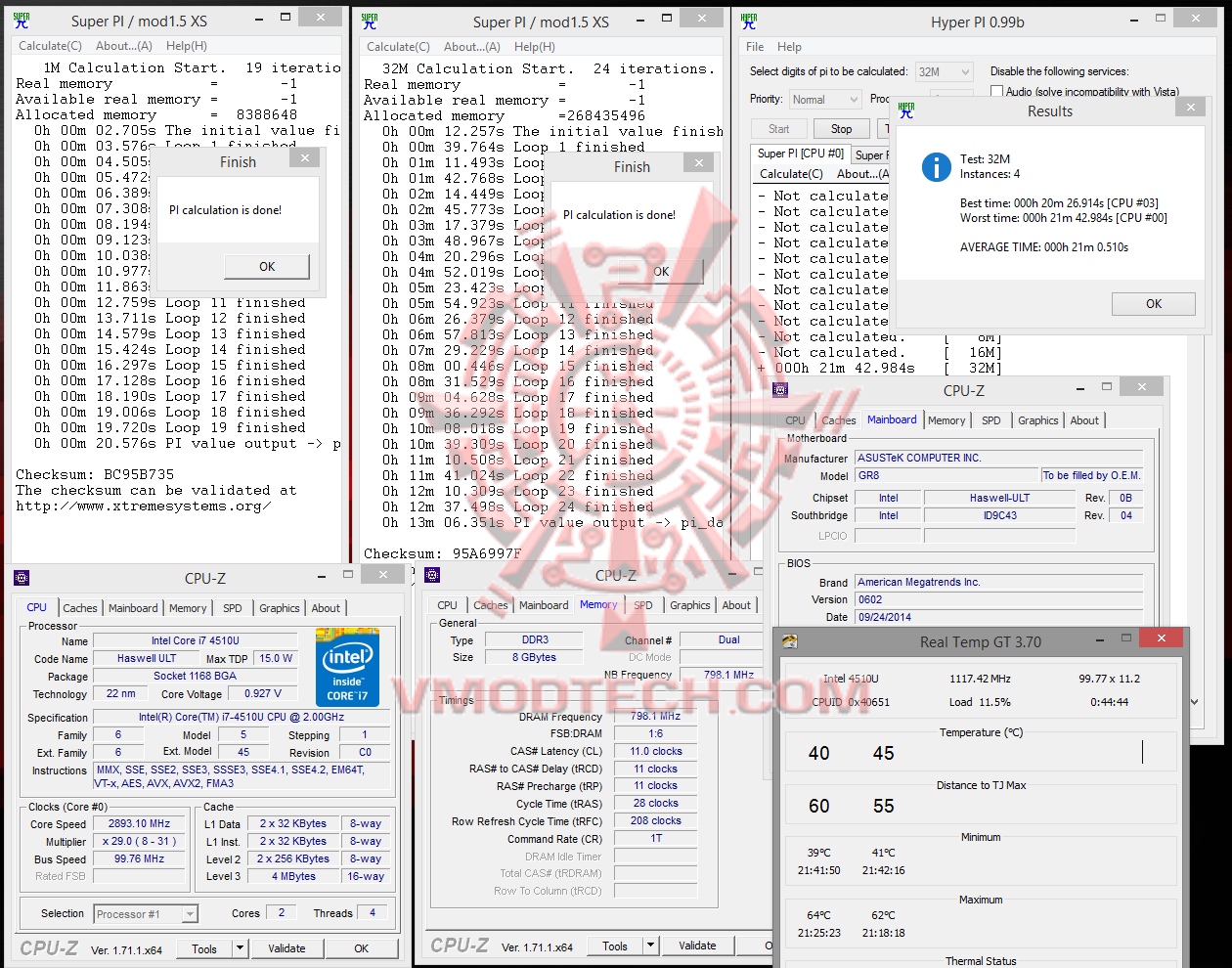1232x968 pixels.
Task: Click the Results dialog title icon
Action: pyautogui.click(x=906, y=110)
